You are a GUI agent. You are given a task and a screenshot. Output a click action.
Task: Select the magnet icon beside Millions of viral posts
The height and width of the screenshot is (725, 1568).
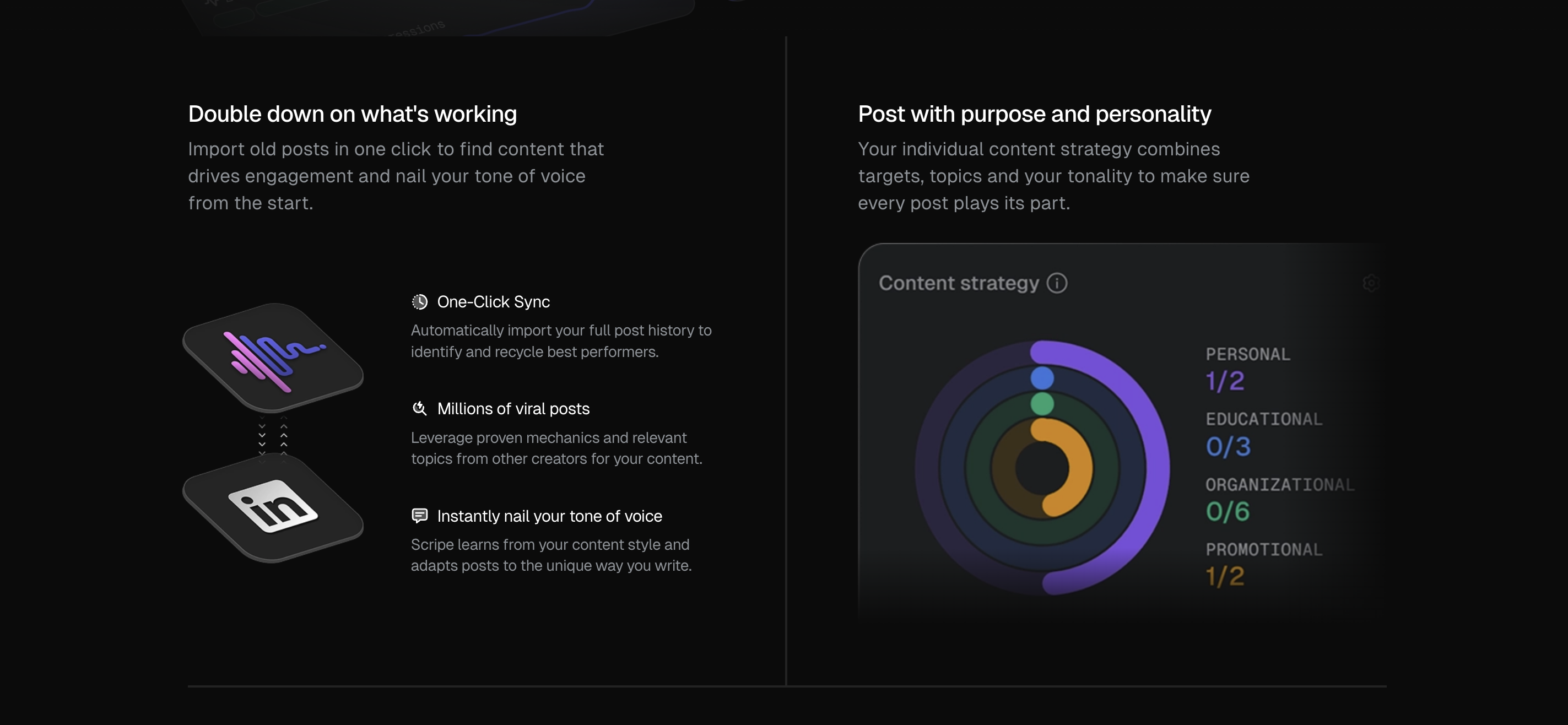(420, 408)
